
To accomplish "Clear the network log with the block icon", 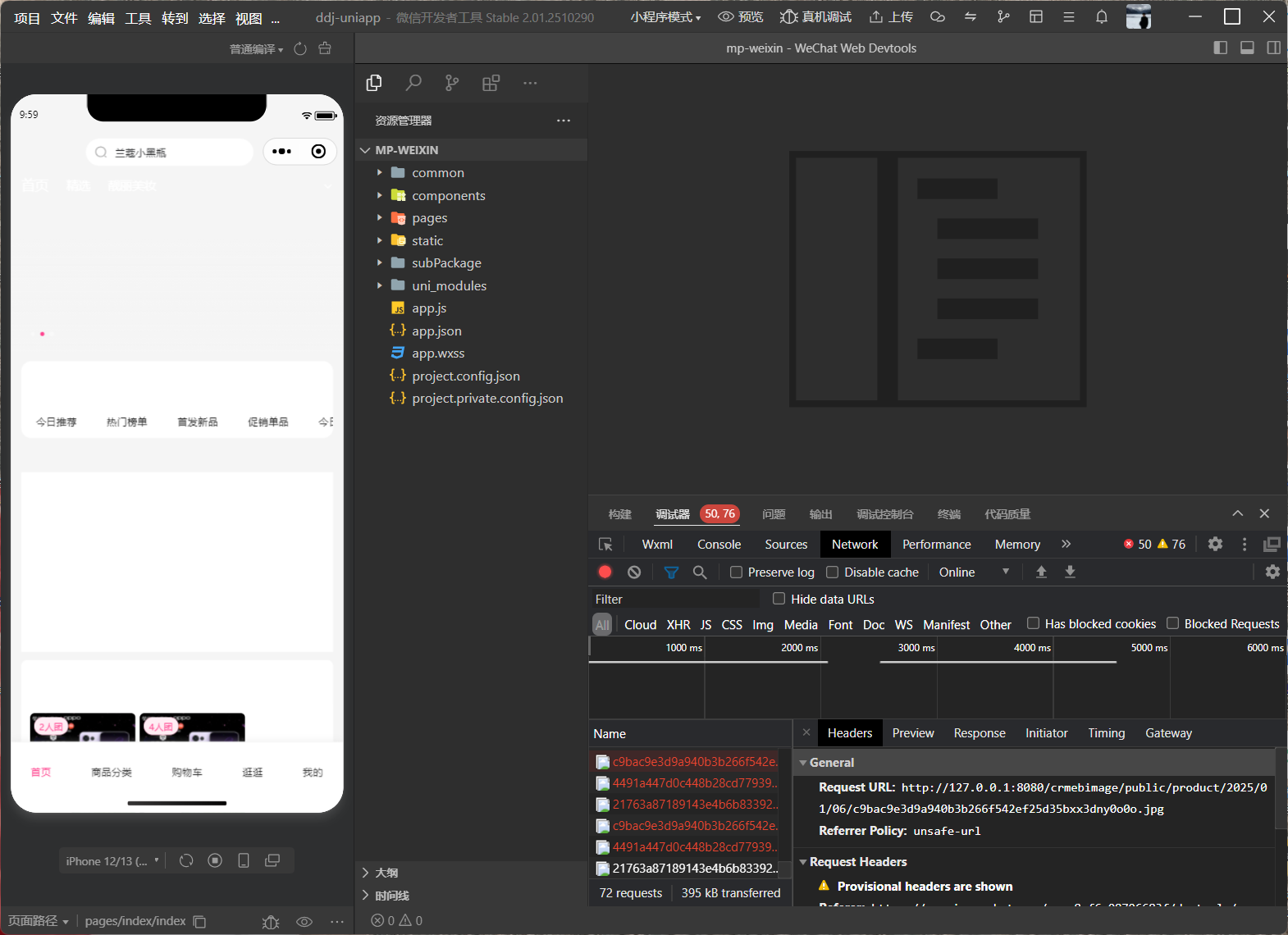I will (x=634, y=572).
